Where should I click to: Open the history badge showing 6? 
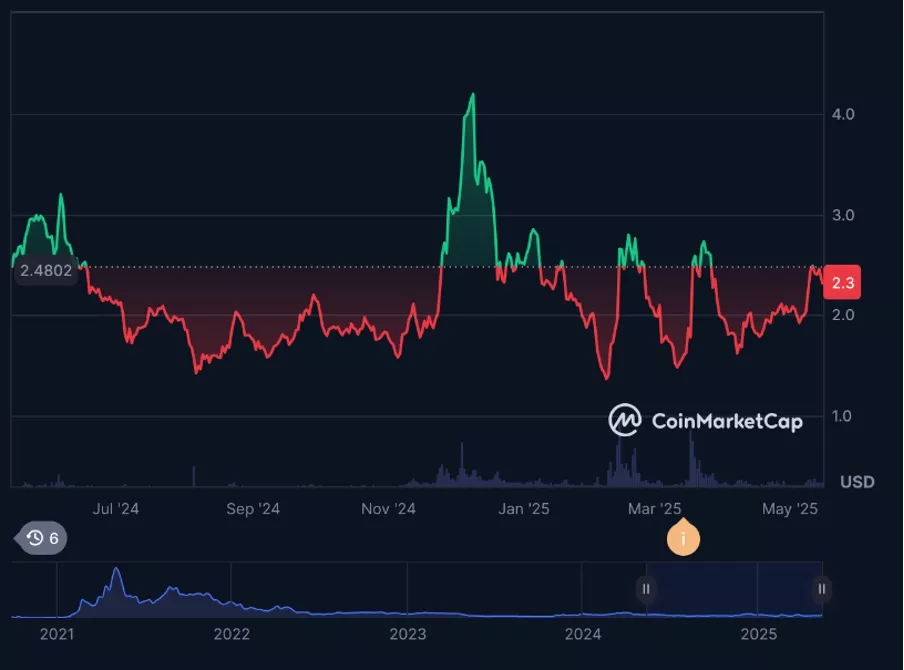coord(41,538)
